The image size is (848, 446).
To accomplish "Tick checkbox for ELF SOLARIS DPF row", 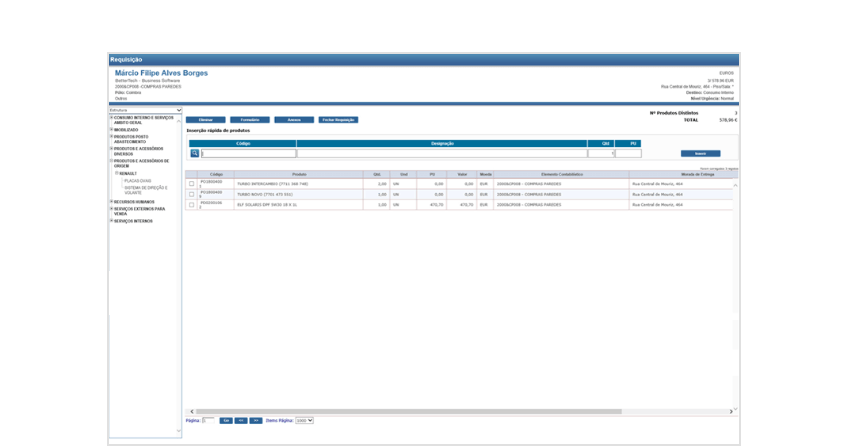I will coord(191,205).
